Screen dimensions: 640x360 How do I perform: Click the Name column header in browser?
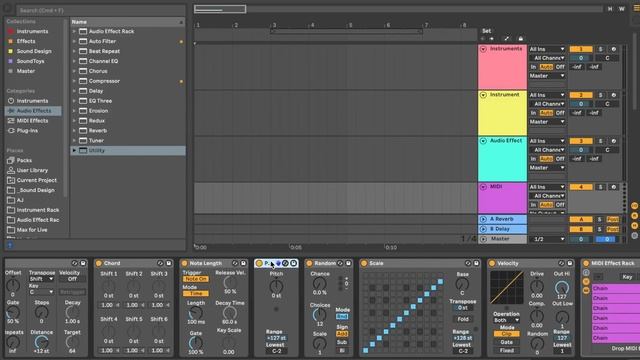coord(128,22)
